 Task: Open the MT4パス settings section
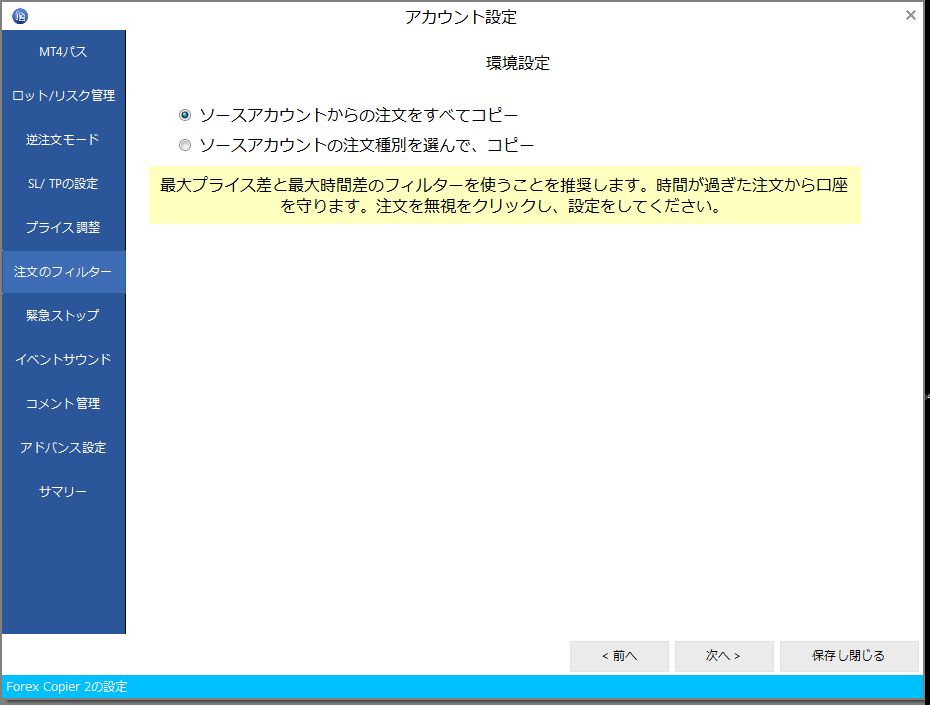click(x=63, y=51)
